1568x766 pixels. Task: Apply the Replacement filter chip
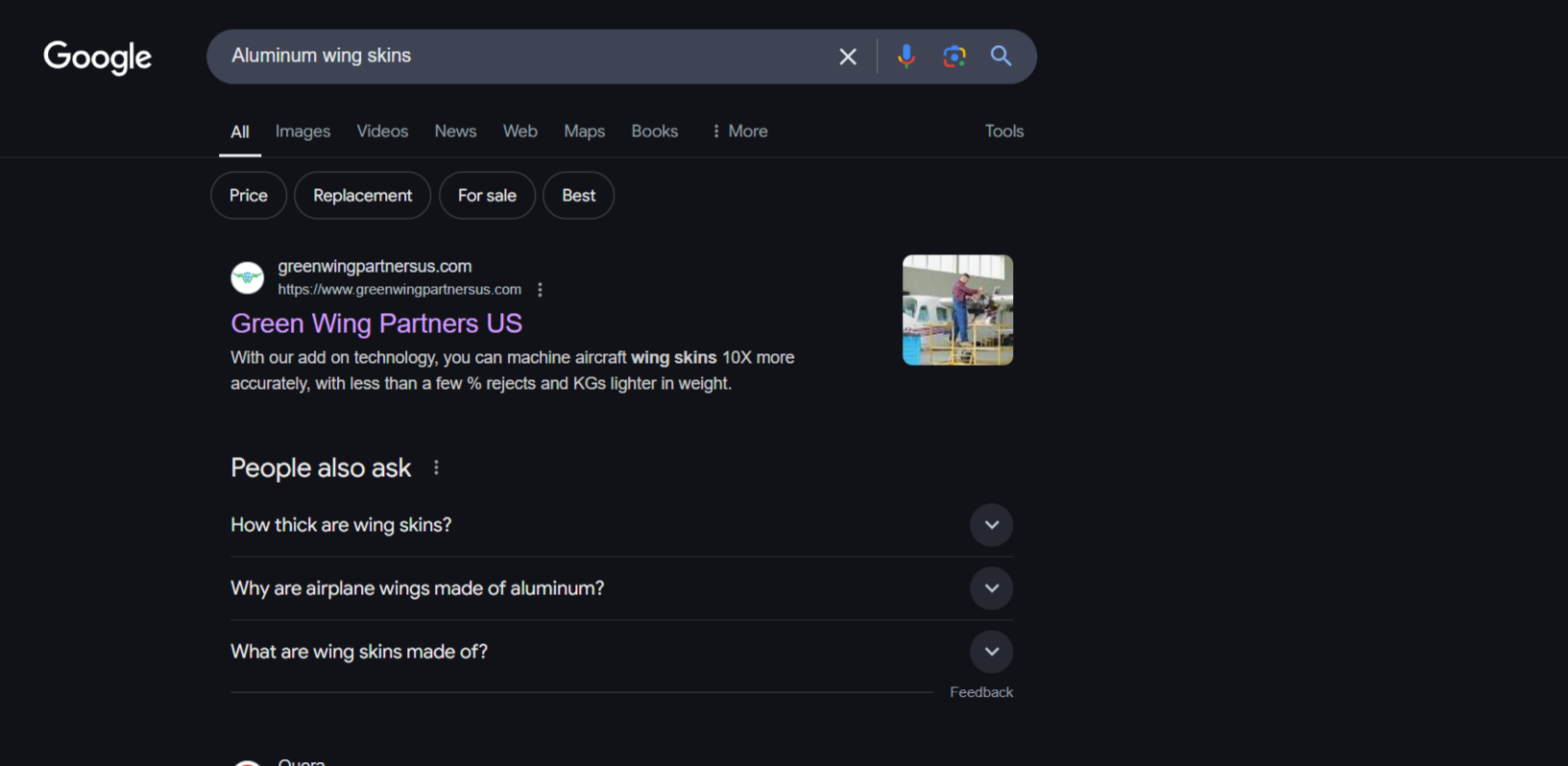pyautogui.click(x=363, y=196)
